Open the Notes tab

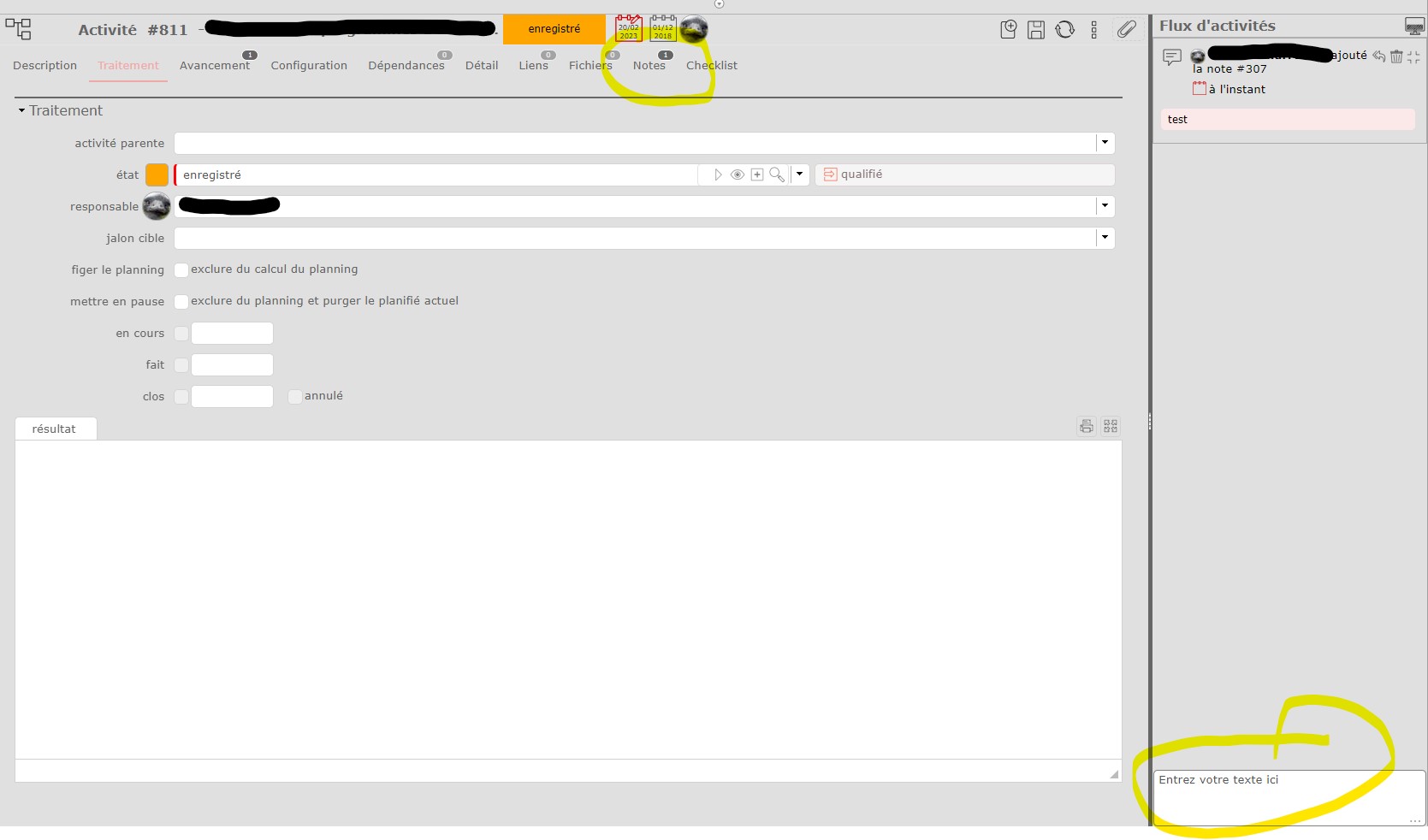649,66
